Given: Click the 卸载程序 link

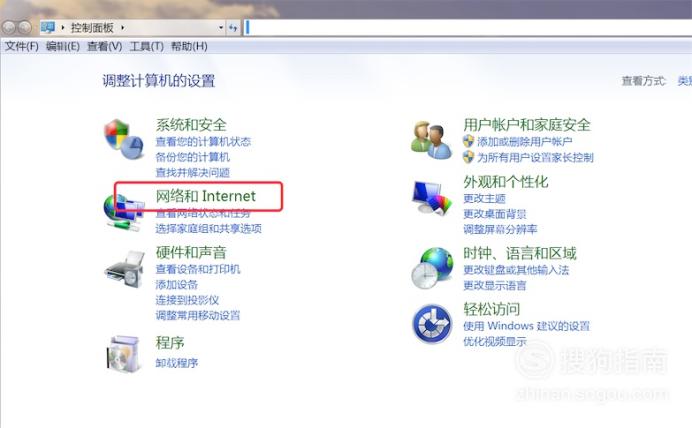Looking at the screenshot, I should (177, 363).
